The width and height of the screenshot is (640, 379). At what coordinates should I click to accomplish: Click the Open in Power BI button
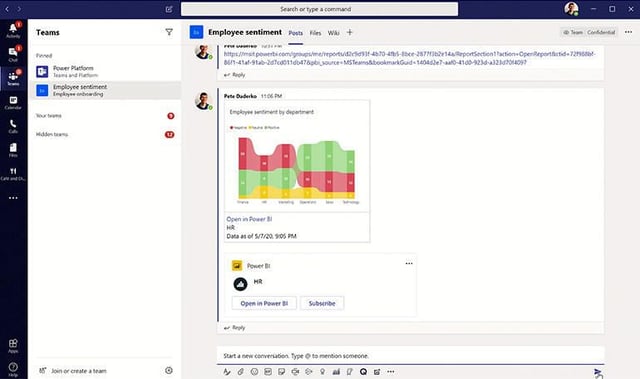pyautogui.click(x=264, y=304)
